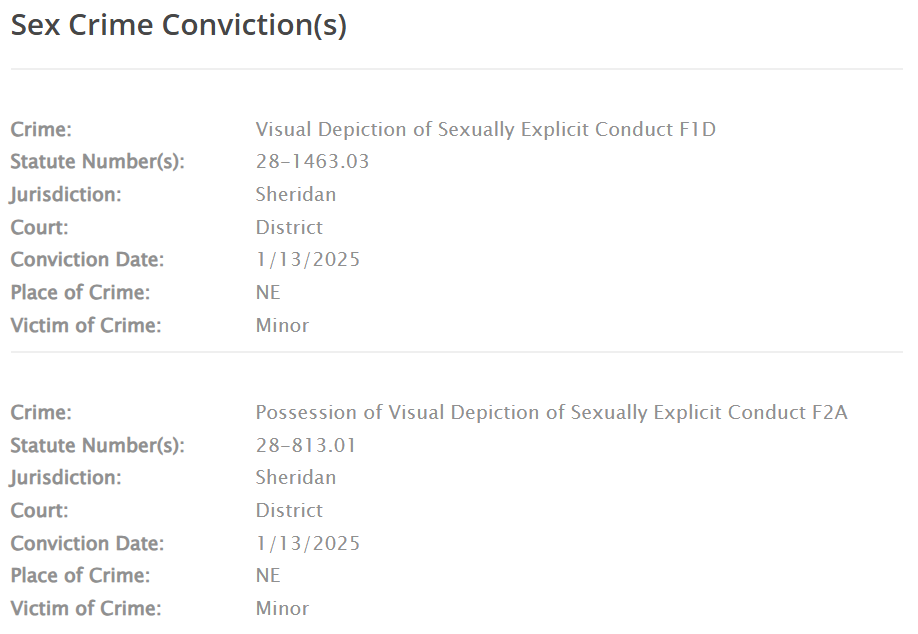Click statute number 28-813.01
The width and height of the screenshot is (918, 634).
pos(306,445)
